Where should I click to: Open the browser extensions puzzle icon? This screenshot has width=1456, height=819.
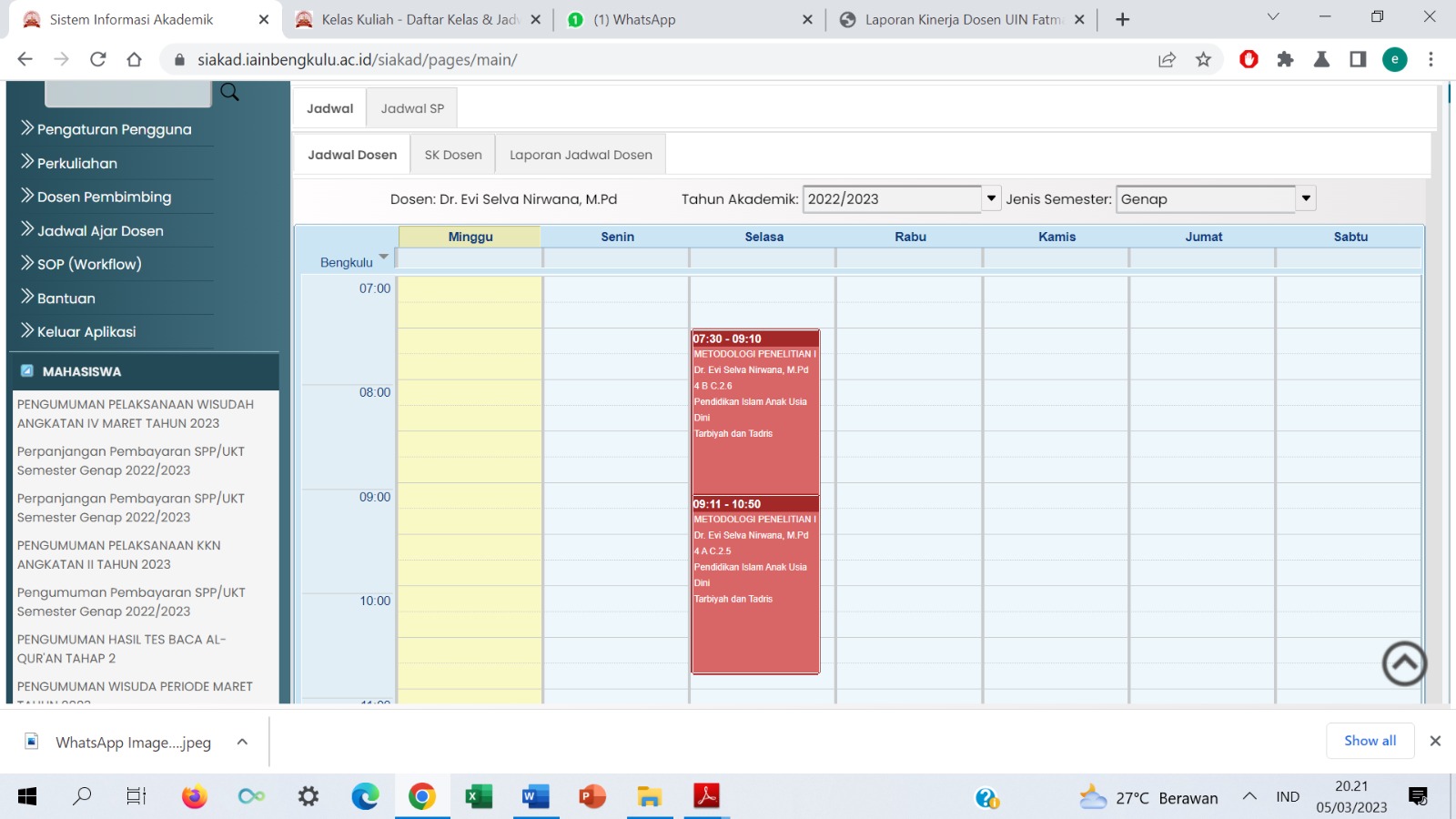1285,60
